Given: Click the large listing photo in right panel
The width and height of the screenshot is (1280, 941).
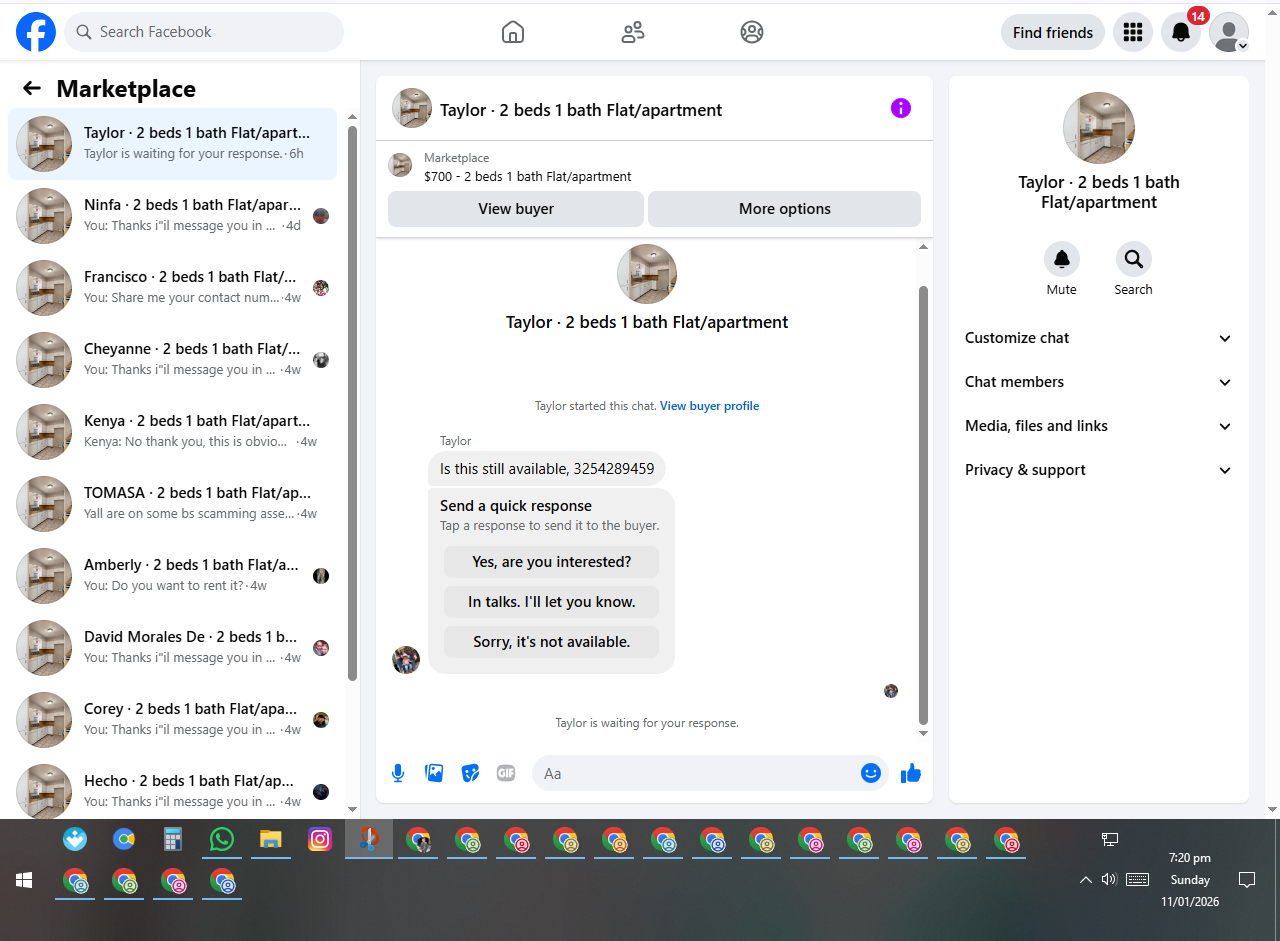Looking at the screenshot, I should (x=1099, y=128).
